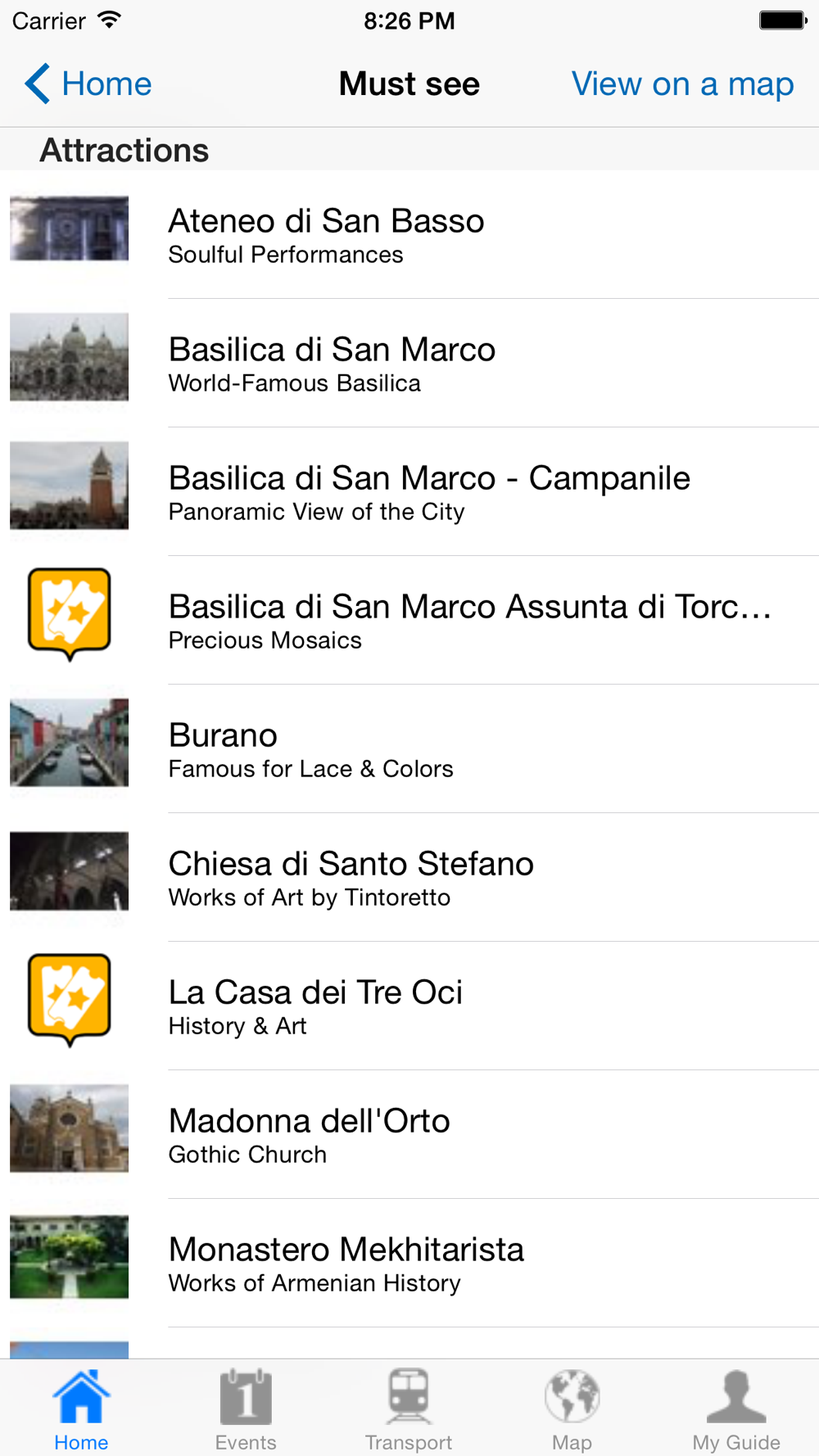Open Basilica di San Marco - Campanile

(x=429, y=491)
